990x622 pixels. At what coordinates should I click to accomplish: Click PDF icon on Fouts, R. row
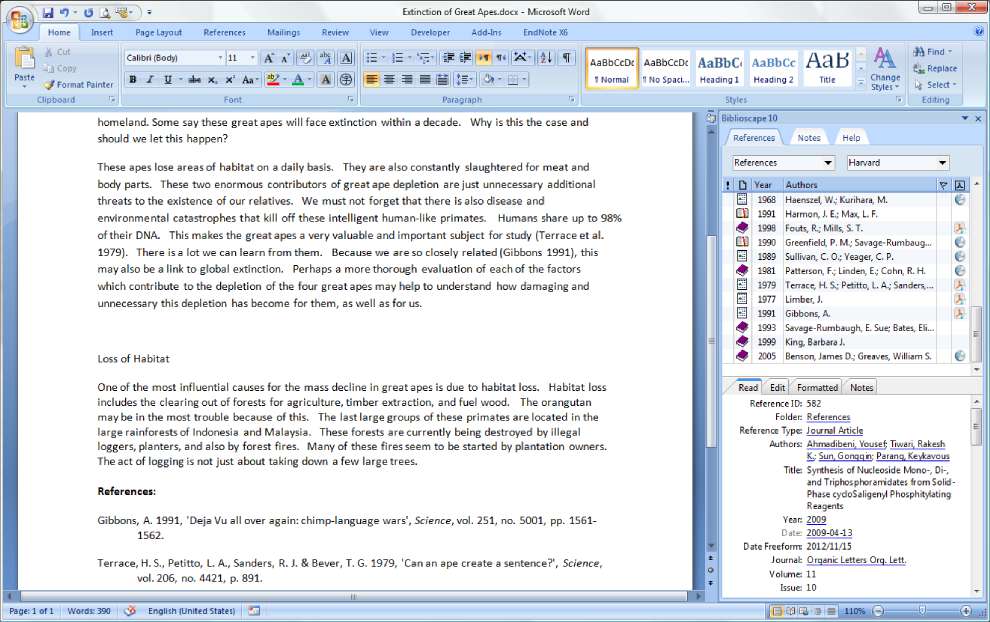pos(960,228)
